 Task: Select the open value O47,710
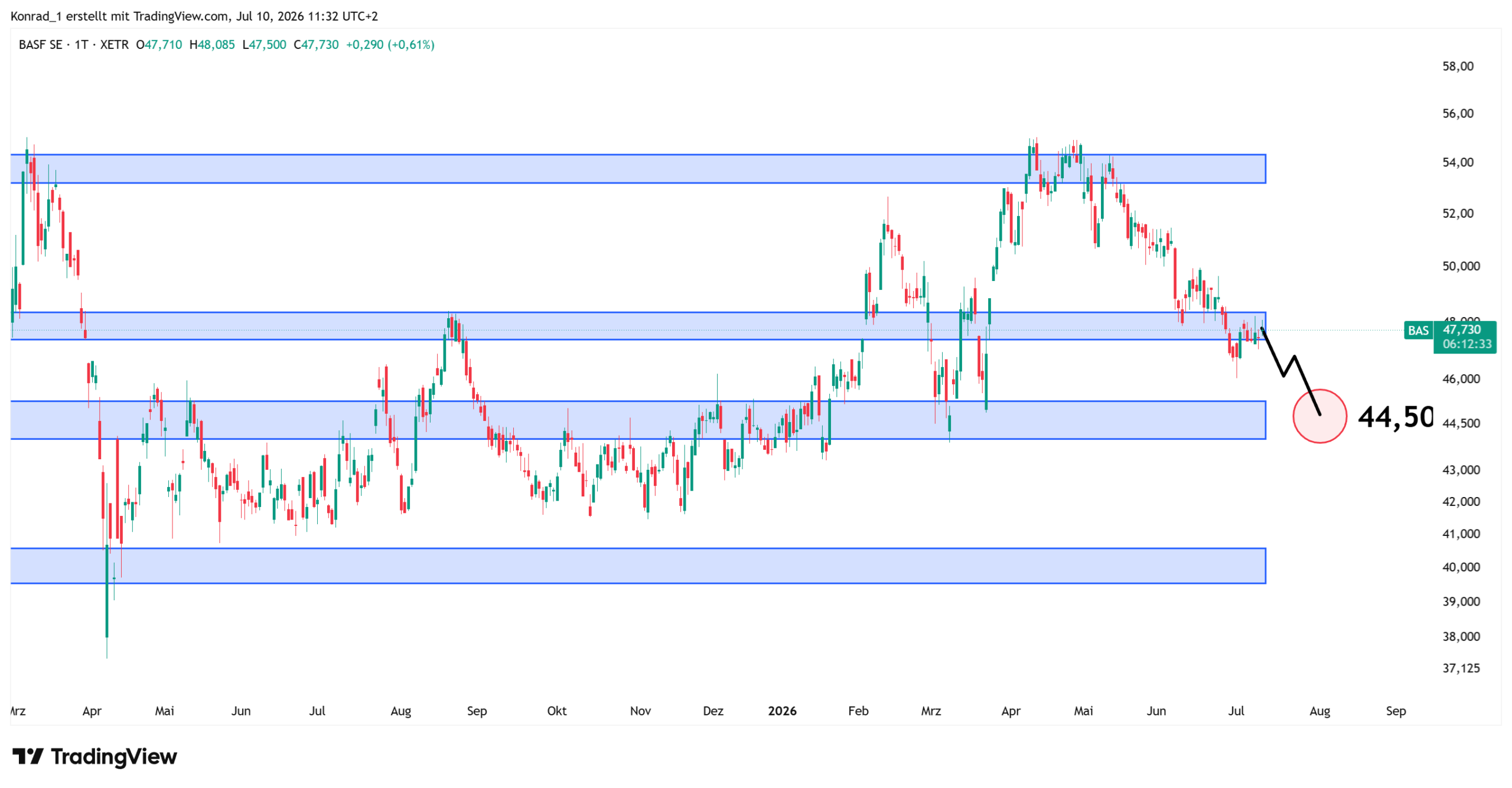coord(159,45)
